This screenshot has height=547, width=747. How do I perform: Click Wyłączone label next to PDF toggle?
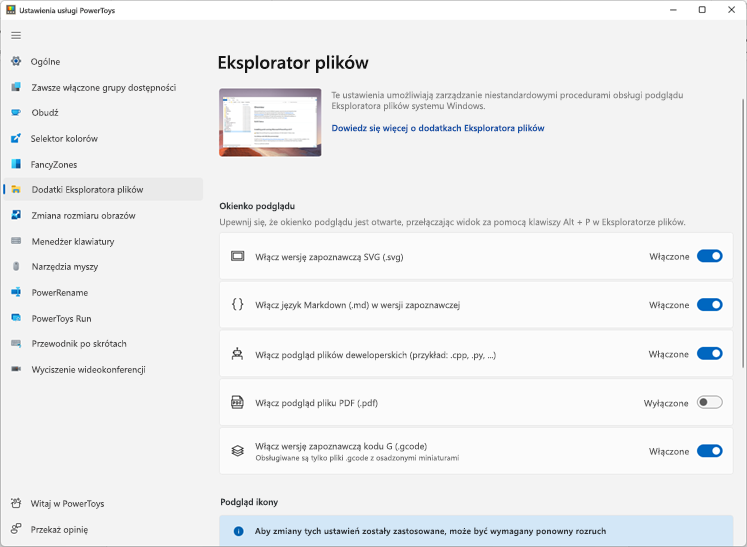tap(666, 404)
